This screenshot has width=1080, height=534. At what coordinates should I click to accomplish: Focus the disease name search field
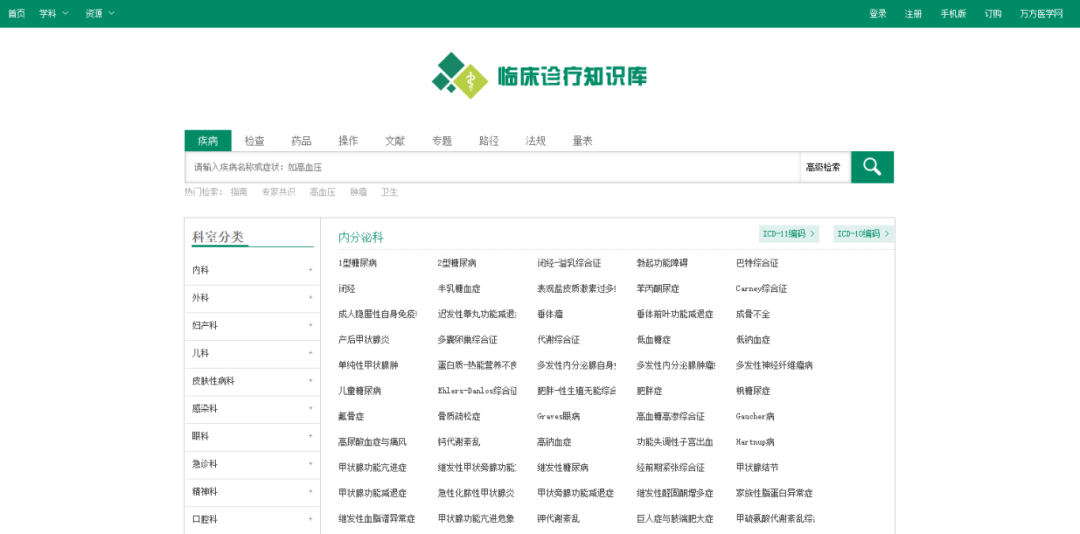click(x=492, y=167)
